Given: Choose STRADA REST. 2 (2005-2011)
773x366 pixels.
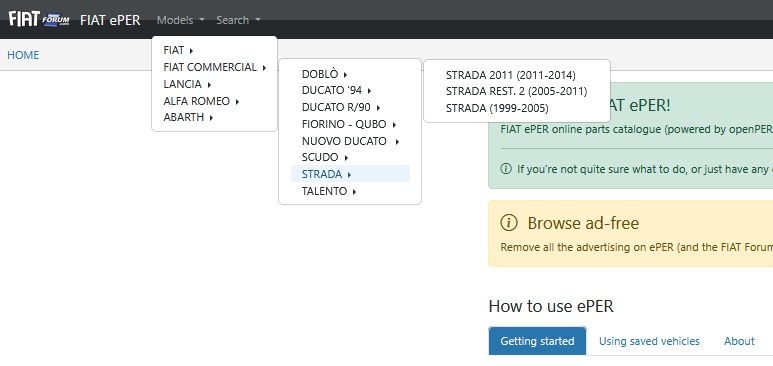Looking at the screenshot, I should point(517,91).
